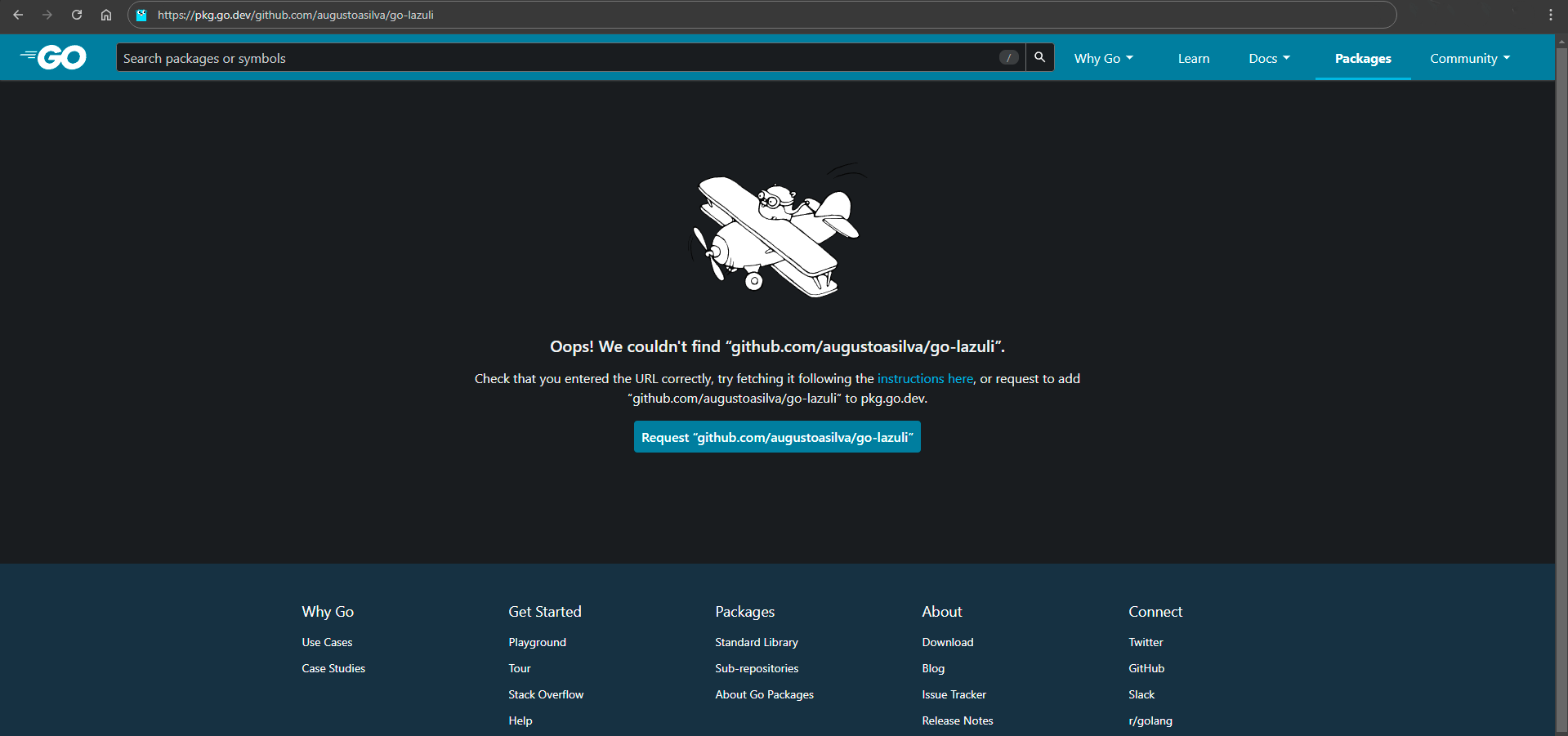Screen dimensions: 1568x736
Task: Expand the Docs dropdown menu
Action: (x=1269, y=58)
